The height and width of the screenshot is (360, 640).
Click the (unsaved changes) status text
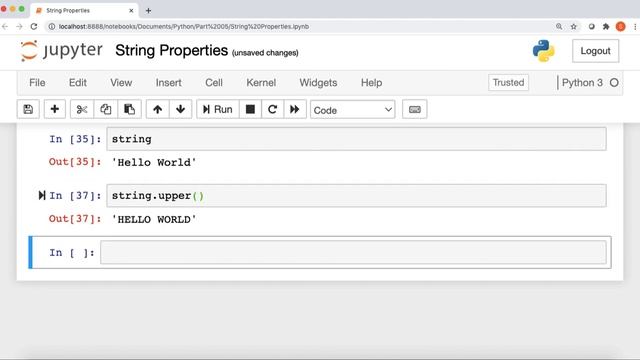click(x=265, y=53)
